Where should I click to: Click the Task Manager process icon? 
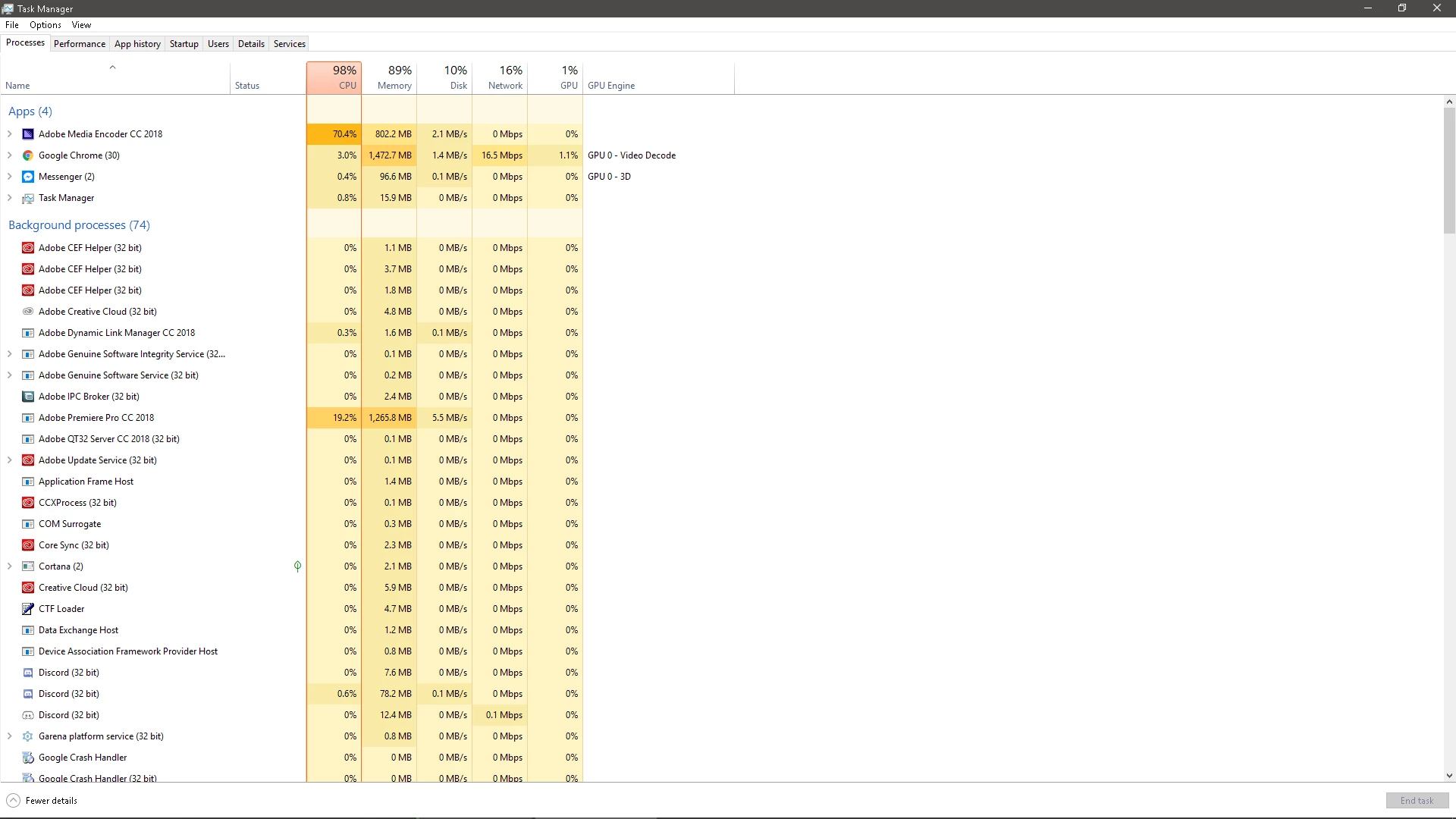coord(28,198)
